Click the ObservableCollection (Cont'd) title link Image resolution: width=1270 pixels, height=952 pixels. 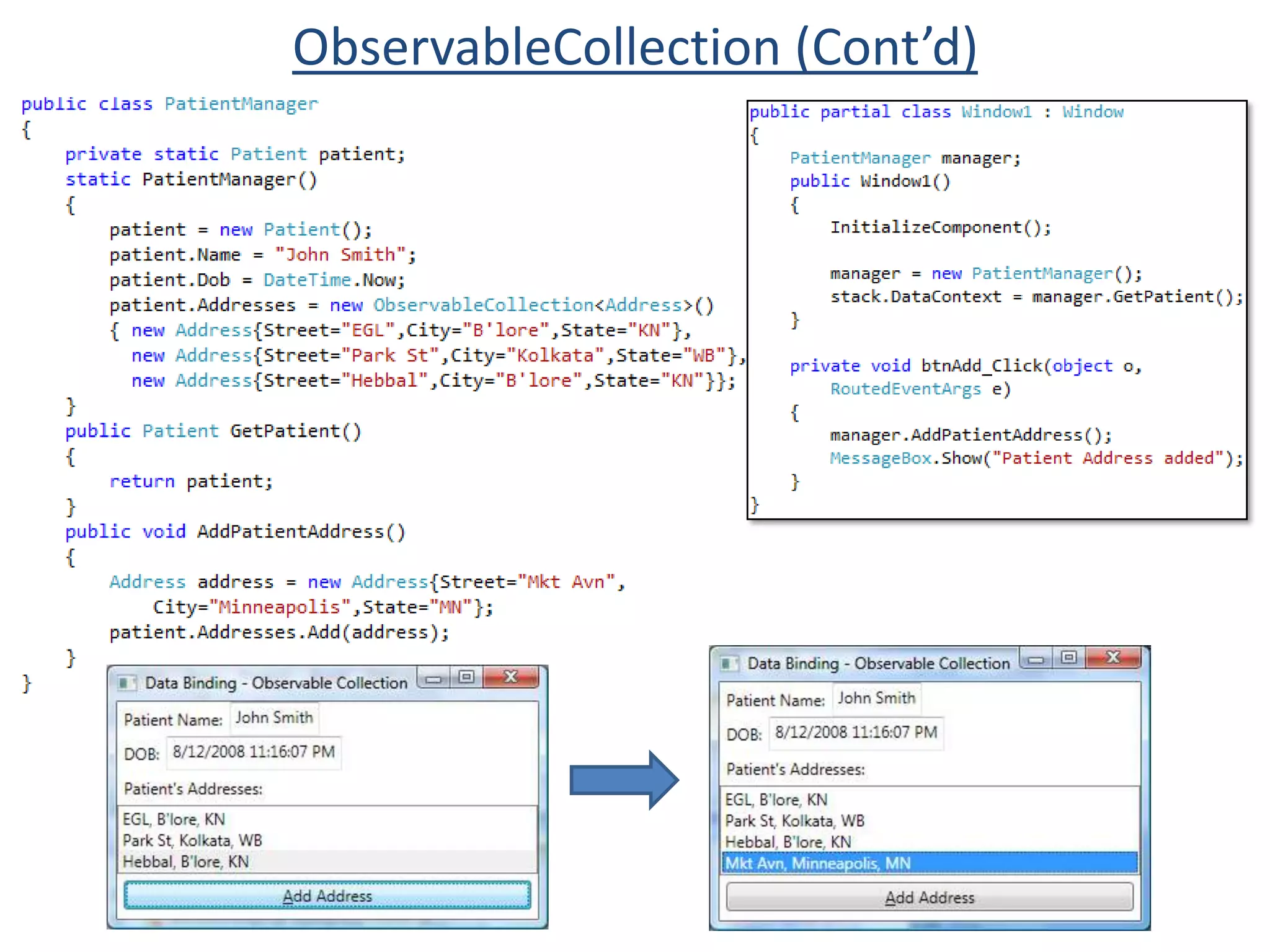coord(634,48)
